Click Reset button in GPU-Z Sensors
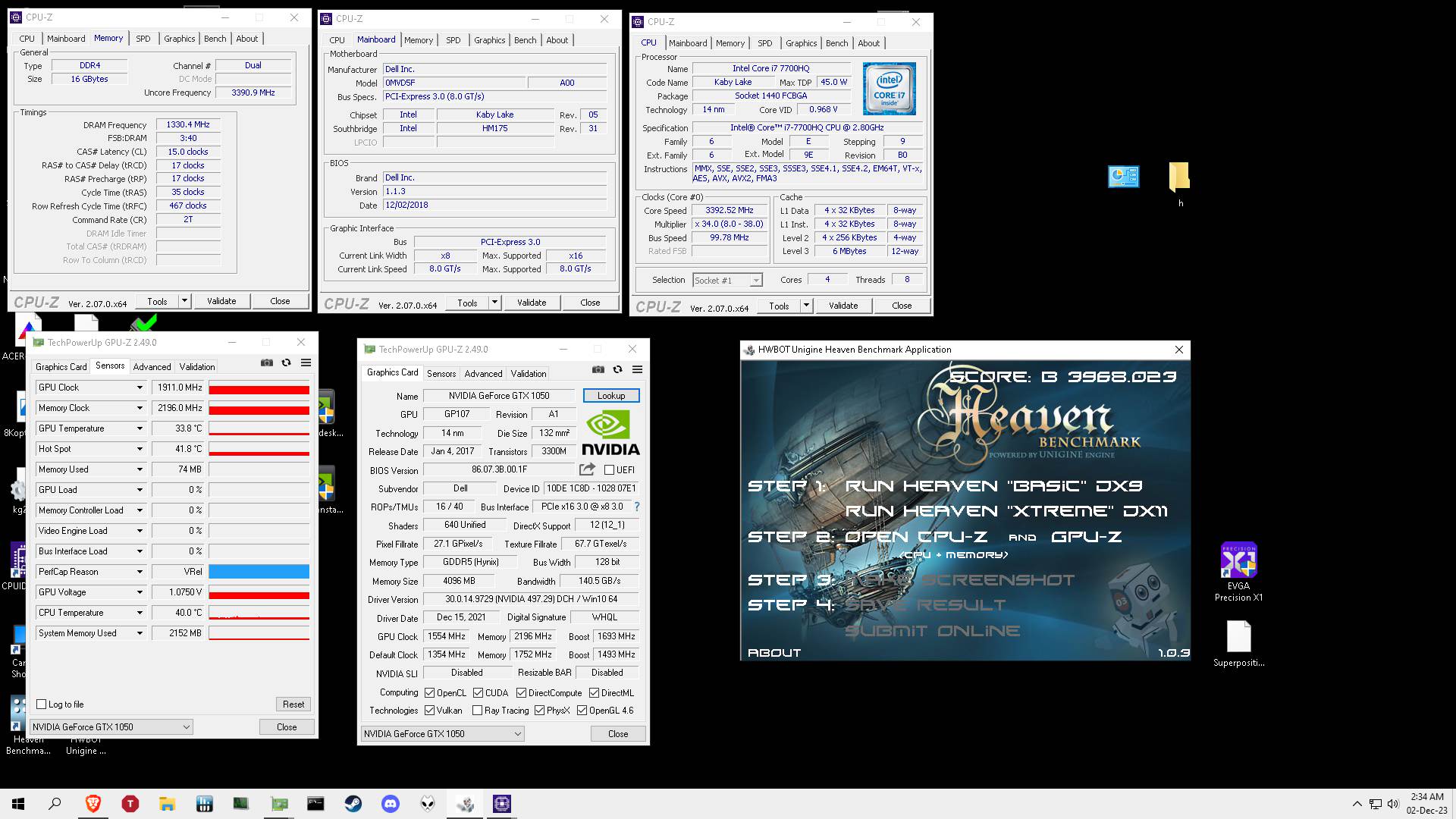 [293, 704]
